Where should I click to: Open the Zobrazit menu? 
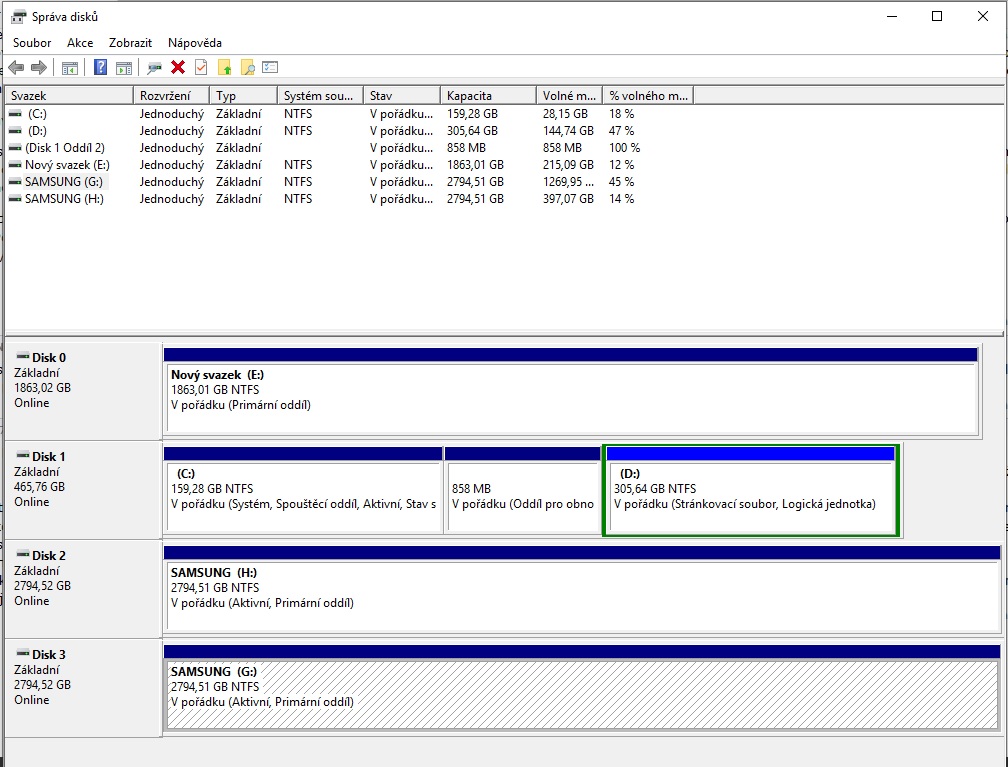point(131,43)
